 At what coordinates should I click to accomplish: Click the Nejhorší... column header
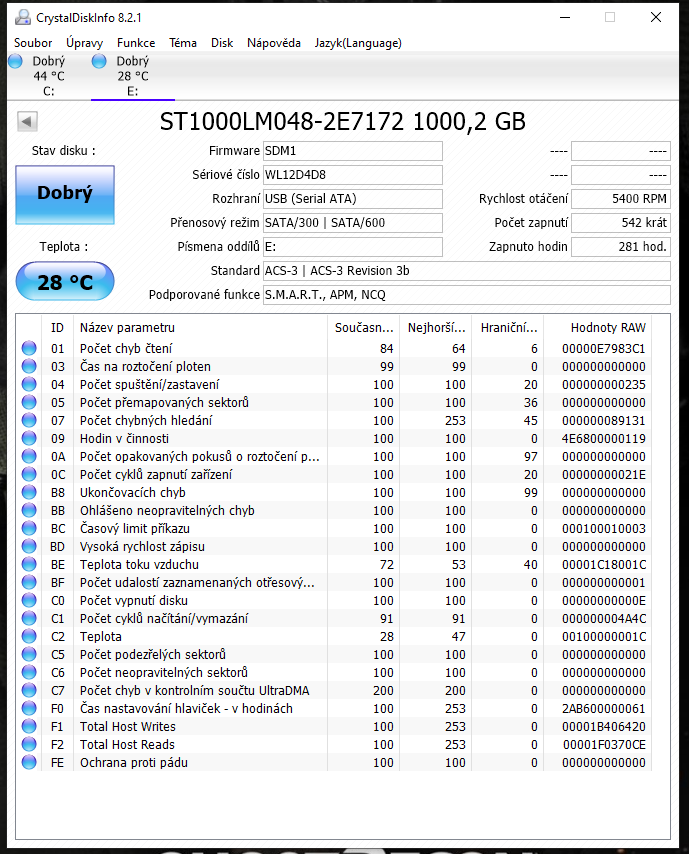point(436,328)
